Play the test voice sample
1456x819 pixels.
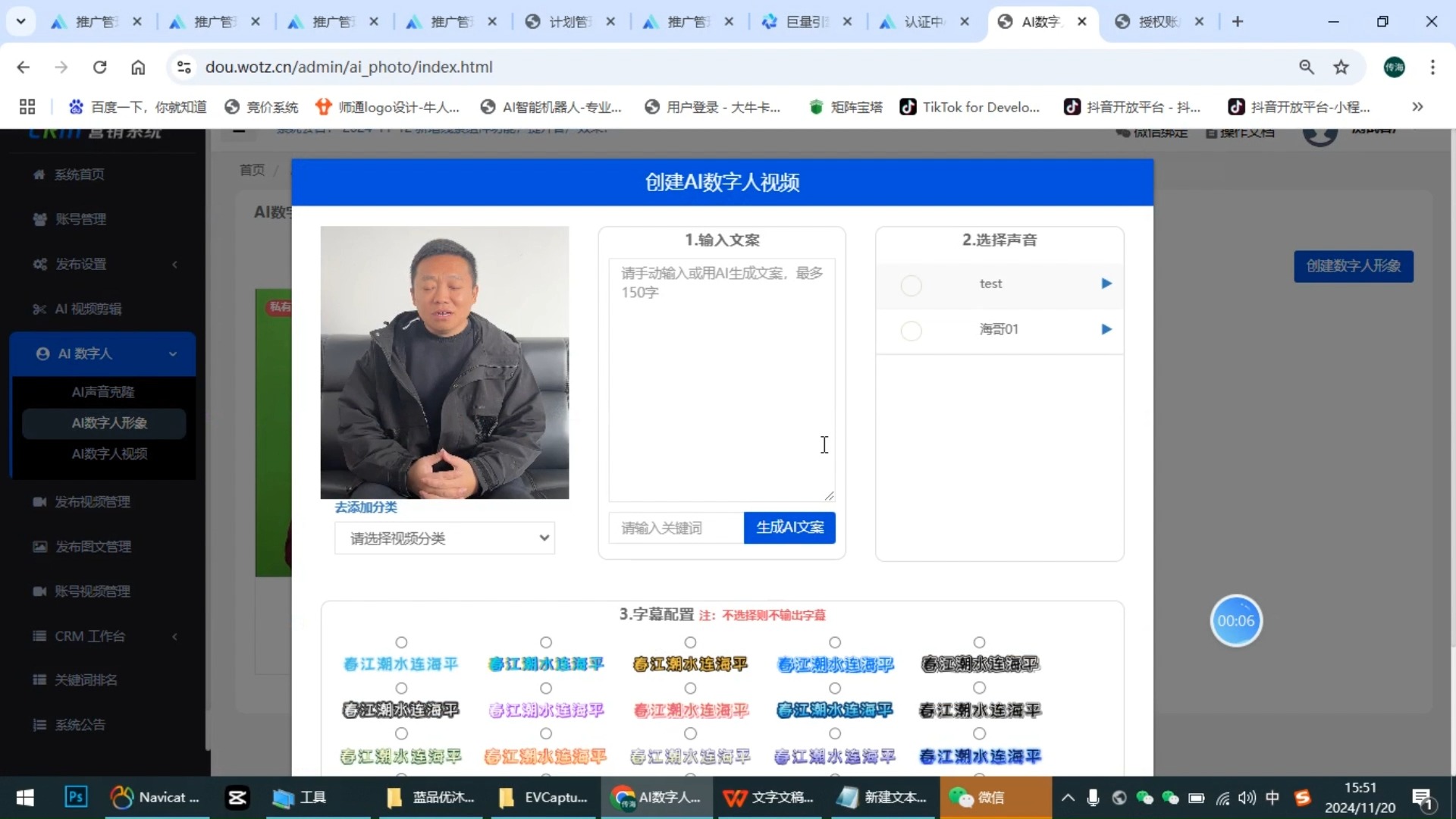(1106, 284)
